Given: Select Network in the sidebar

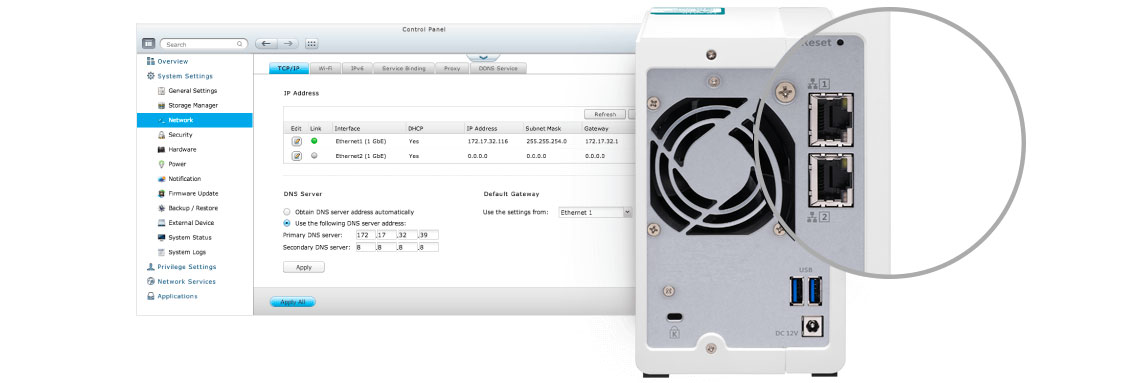Looking at the screenshot, I should coord(195,120).
